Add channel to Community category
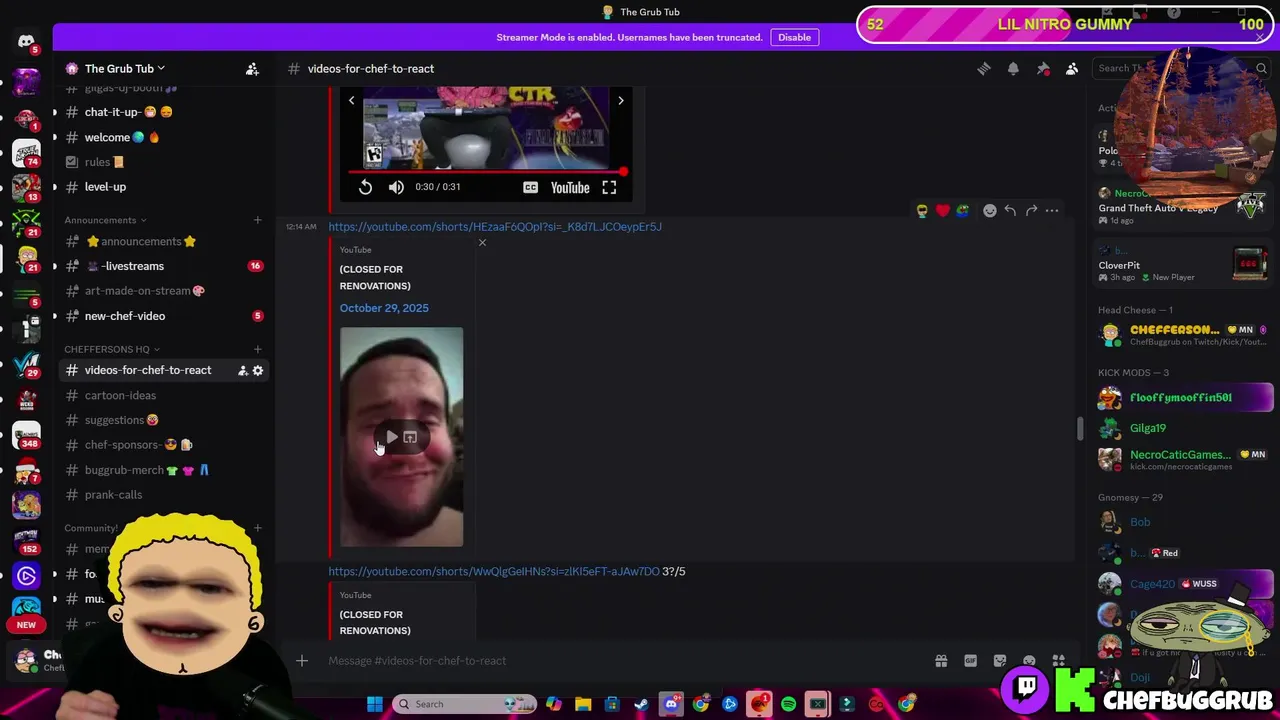The width and height of the screenshot is (1280, 720). pyautogui.click(x=257, y=528)
